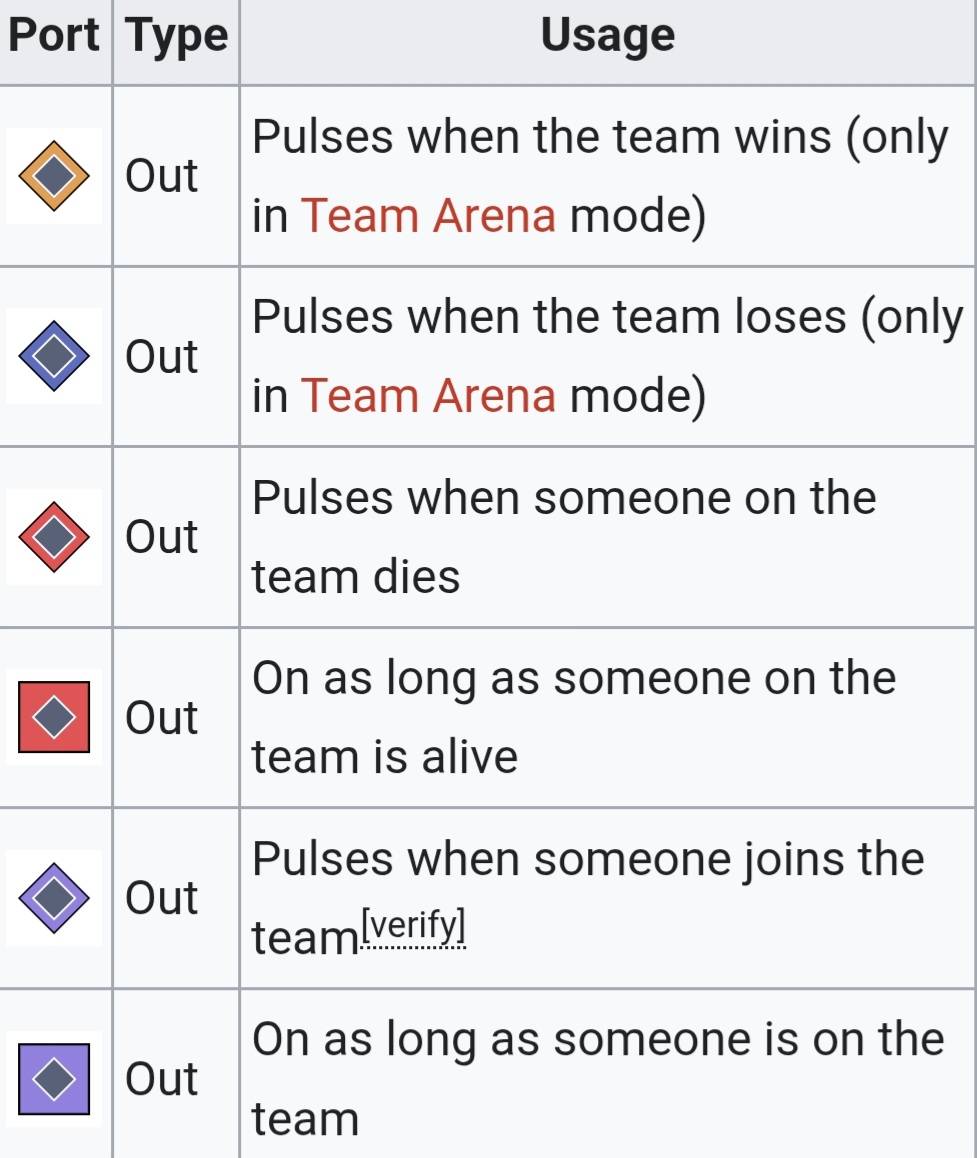Click the verify superscript note
The height and width of the screenshot is (1158, 977).
click(413, 927)
